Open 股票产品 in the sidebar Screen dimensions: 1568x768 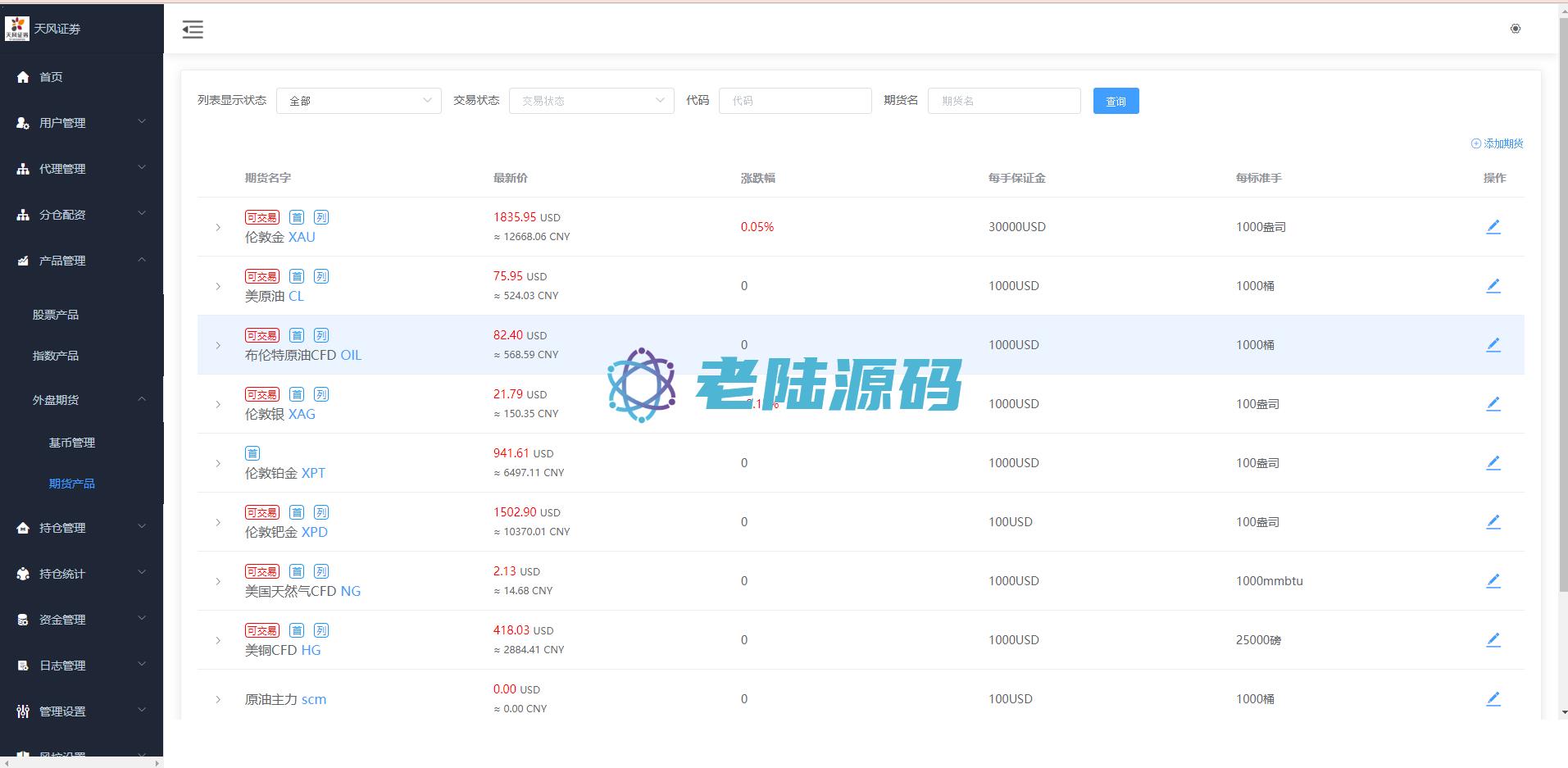click(x=56, y=315)
